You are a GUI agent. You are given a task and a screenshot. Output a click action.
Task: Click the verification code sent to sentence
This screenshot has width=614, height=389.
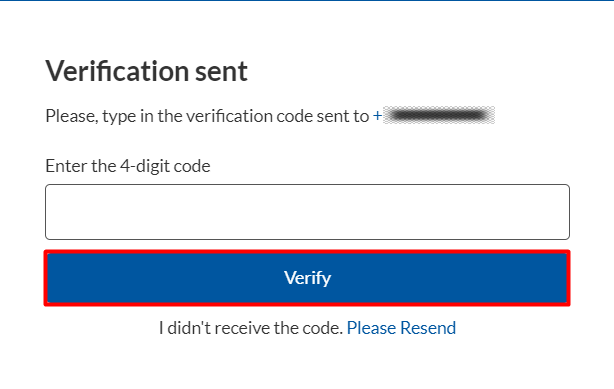point(207,116)
